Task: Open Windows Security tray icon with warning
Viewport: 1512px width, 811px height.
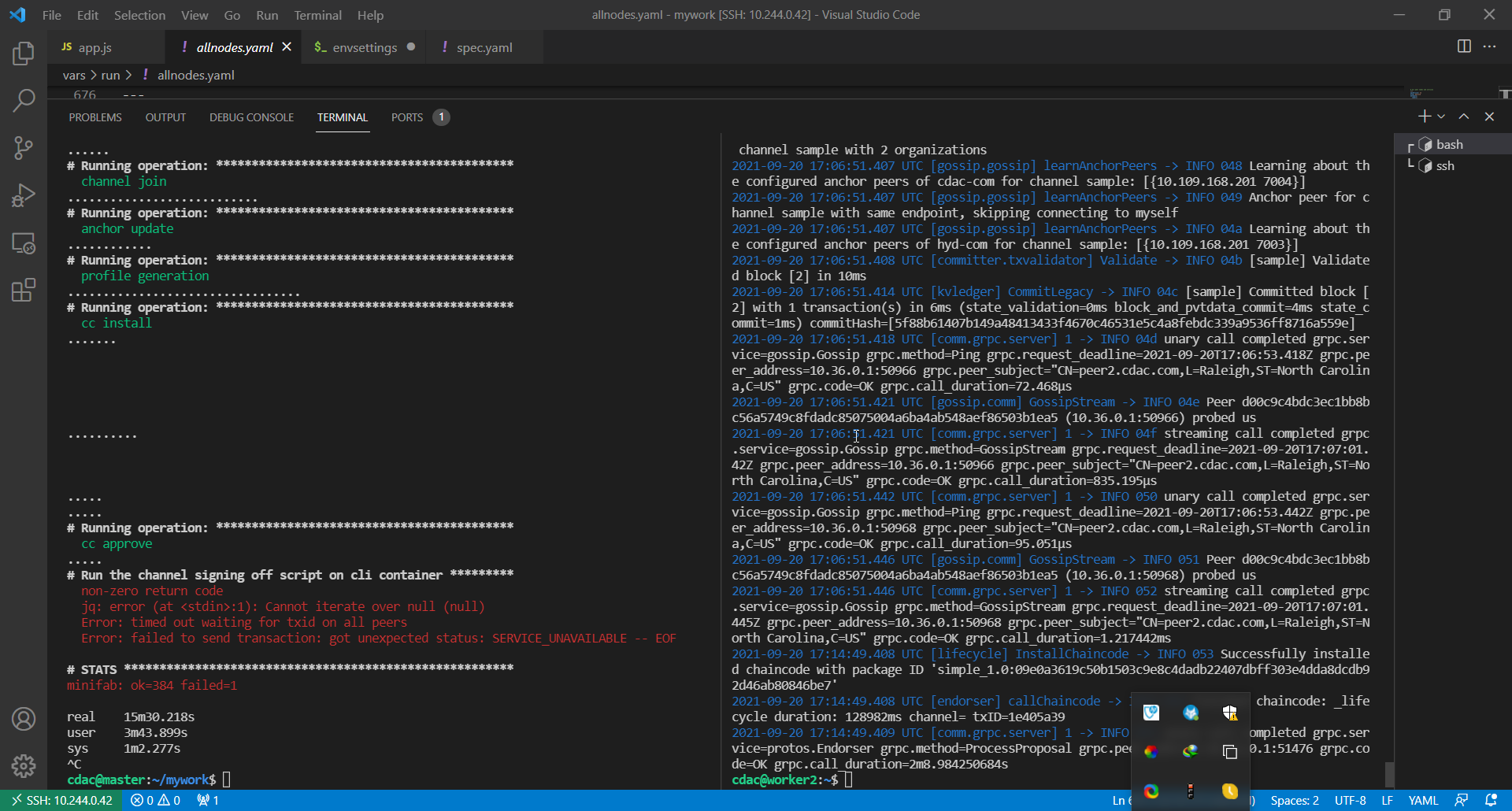Action: (1230, 713)
